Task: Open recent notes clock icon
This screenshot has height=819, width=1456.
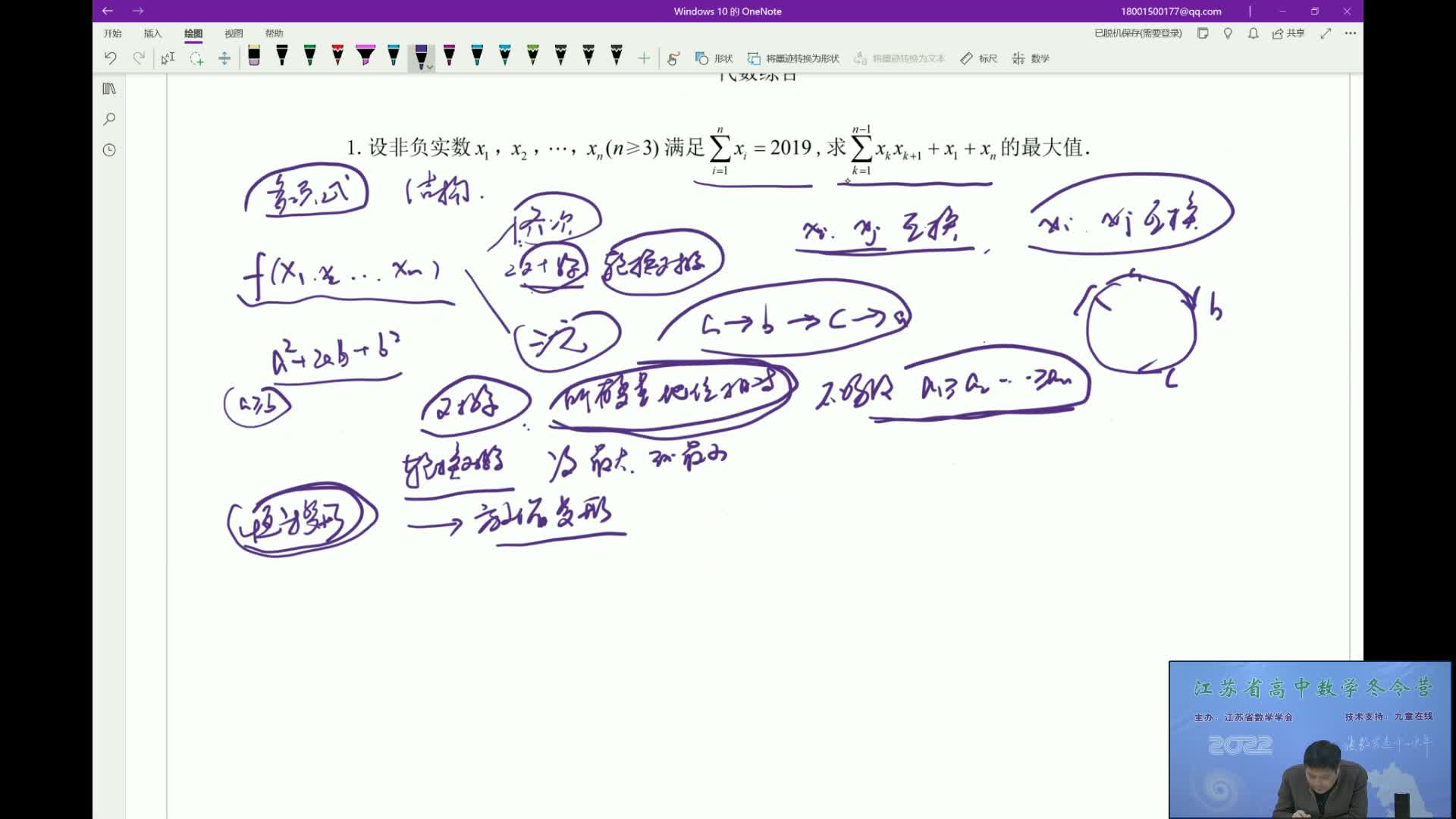Action: tap(109, 150)
